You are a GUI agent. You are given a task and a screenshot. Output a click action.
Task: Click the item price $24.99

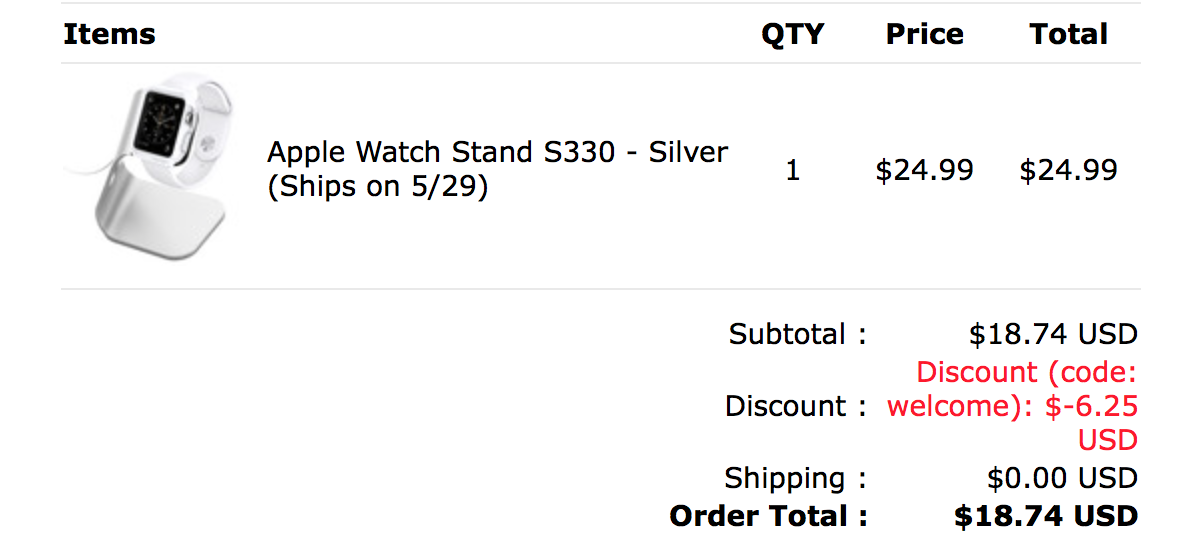pos(924,170)
